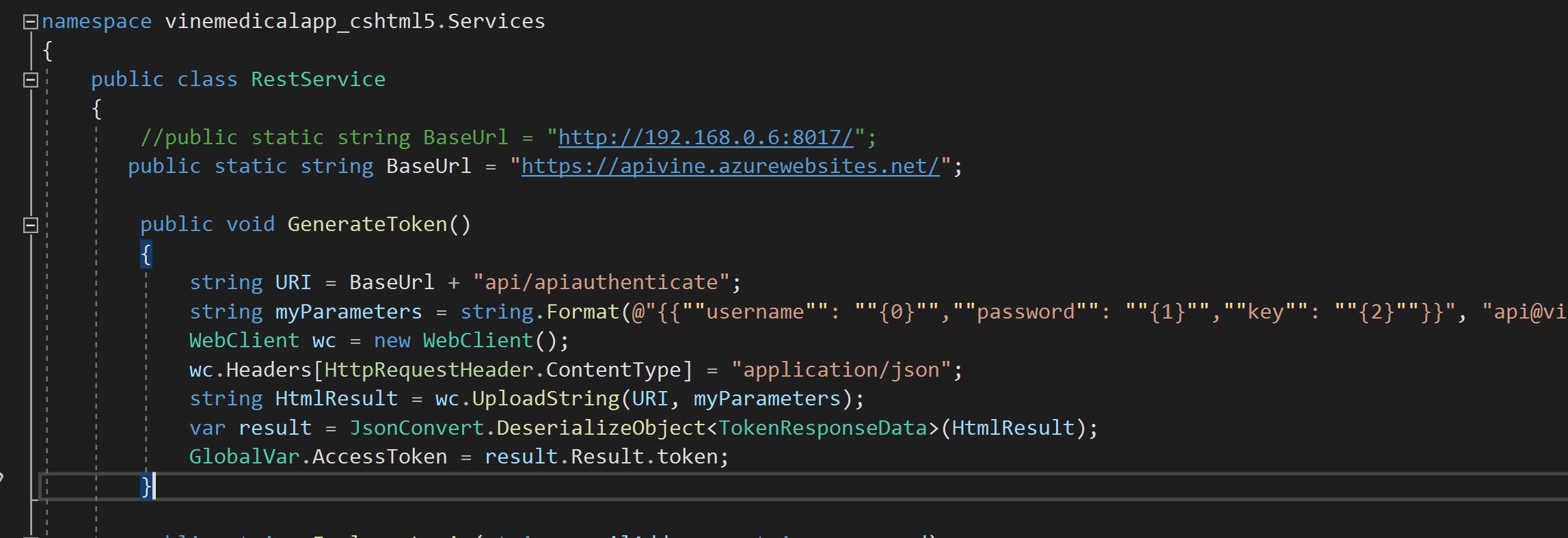This screenshot has width=1568, height=538.
Task: Click the closing brace of GenerateToken
Action: point(146,486)
